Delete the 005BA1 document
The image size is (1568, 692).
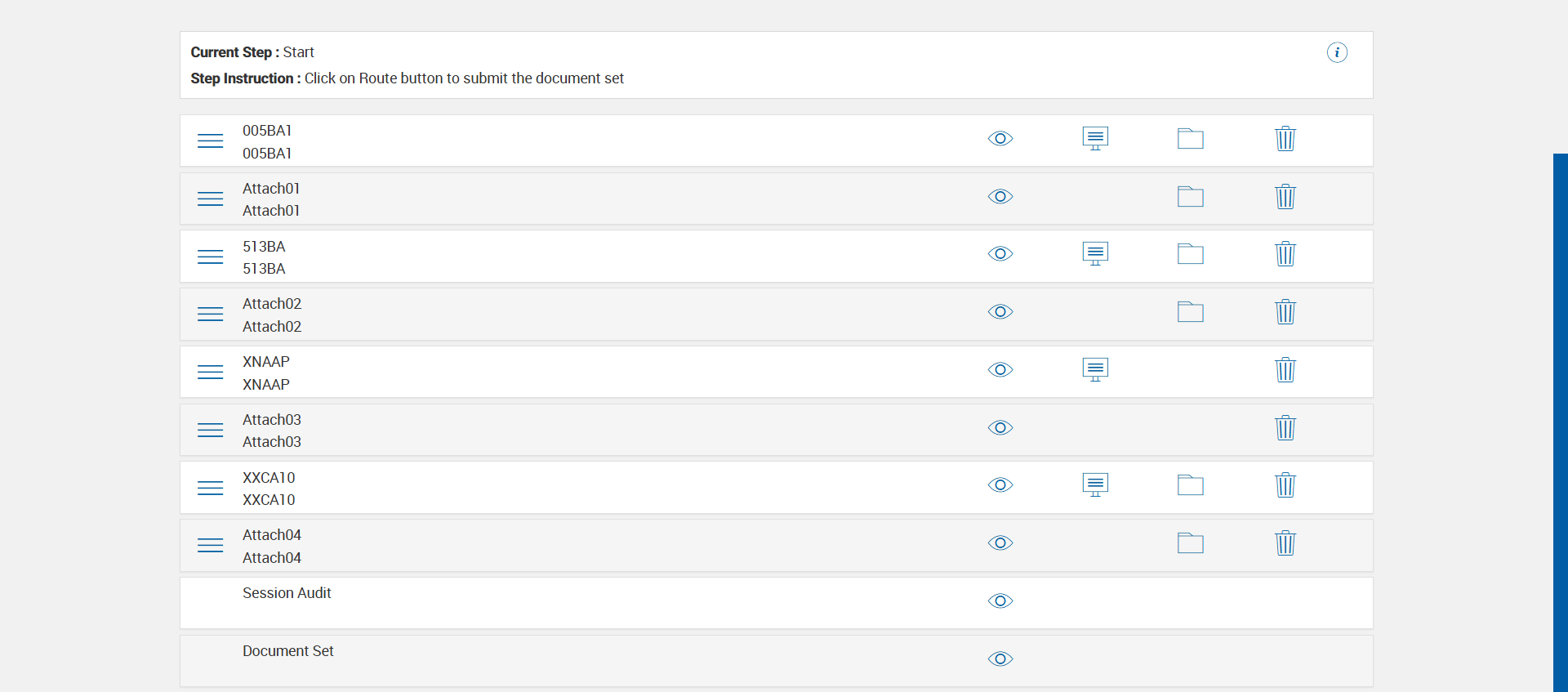point(1285,139)
